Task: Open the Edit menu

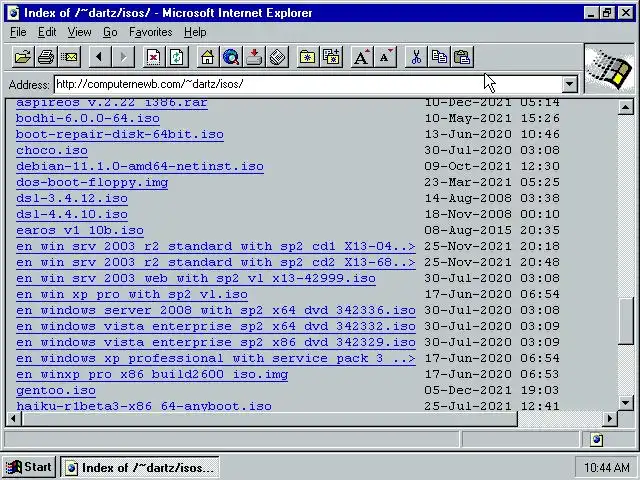Action: (47, 32)
